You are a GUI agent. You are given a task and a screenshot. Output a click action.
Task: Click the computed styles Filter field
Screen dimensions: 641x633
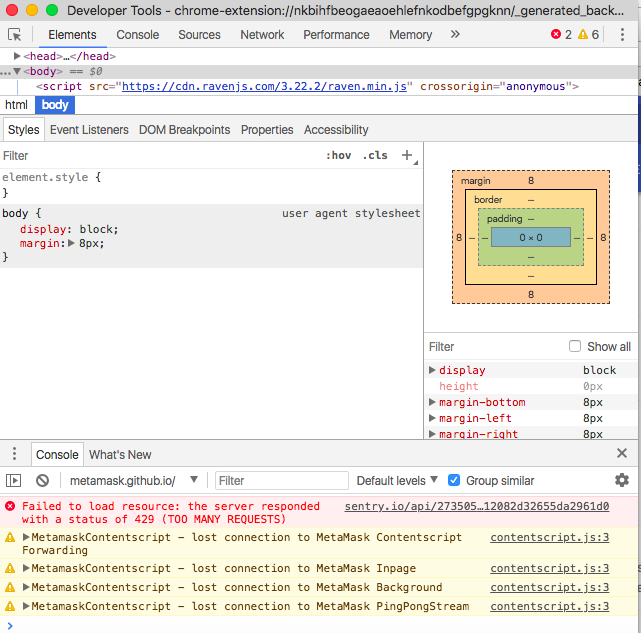click(x=495, y=347)
